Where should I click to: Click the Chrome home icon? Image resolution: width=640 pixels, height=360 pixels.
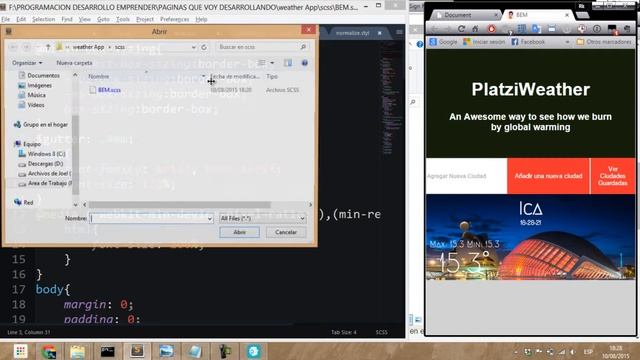(x=475, y=29)
